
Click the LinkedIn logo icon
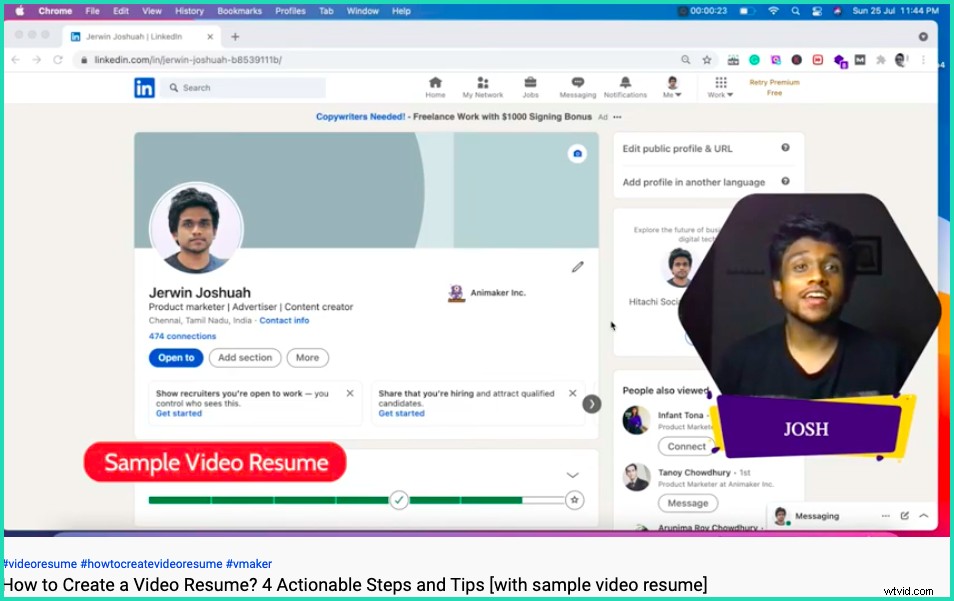(143, 87)
